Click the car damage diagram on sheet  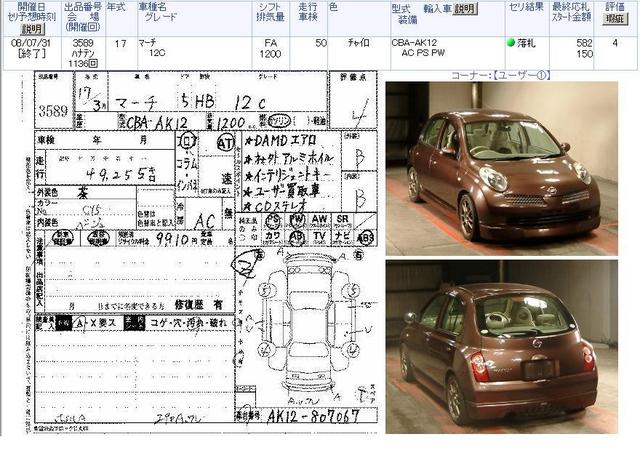tap(308, 322)
